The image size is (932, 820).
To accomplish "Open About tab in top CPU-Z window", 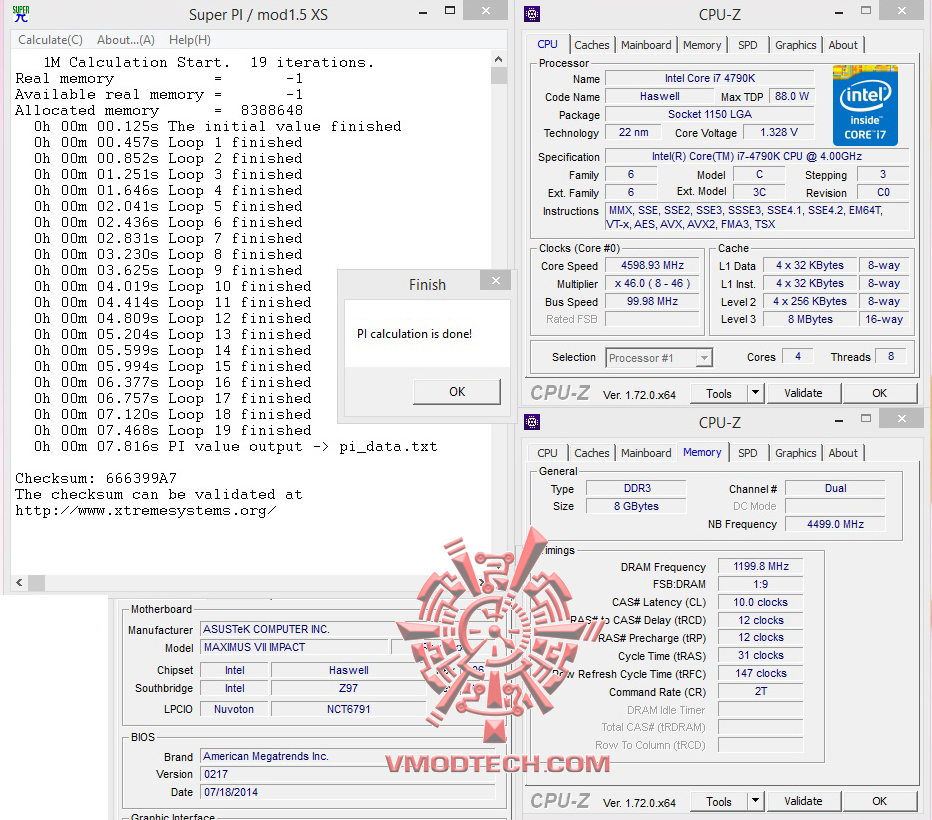I will click(x=843, y=45).
